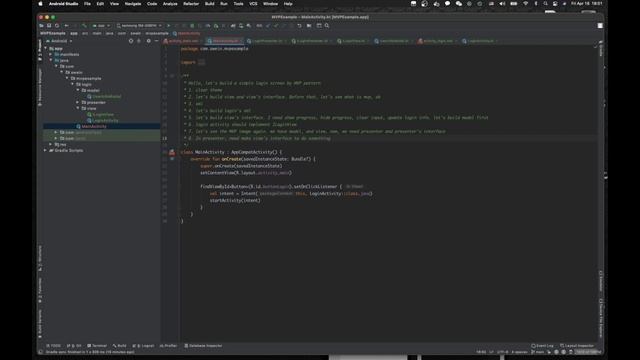Open the device selector dropdown in toolbar
Screen dimensions: 640x360
tap(139, 26)
